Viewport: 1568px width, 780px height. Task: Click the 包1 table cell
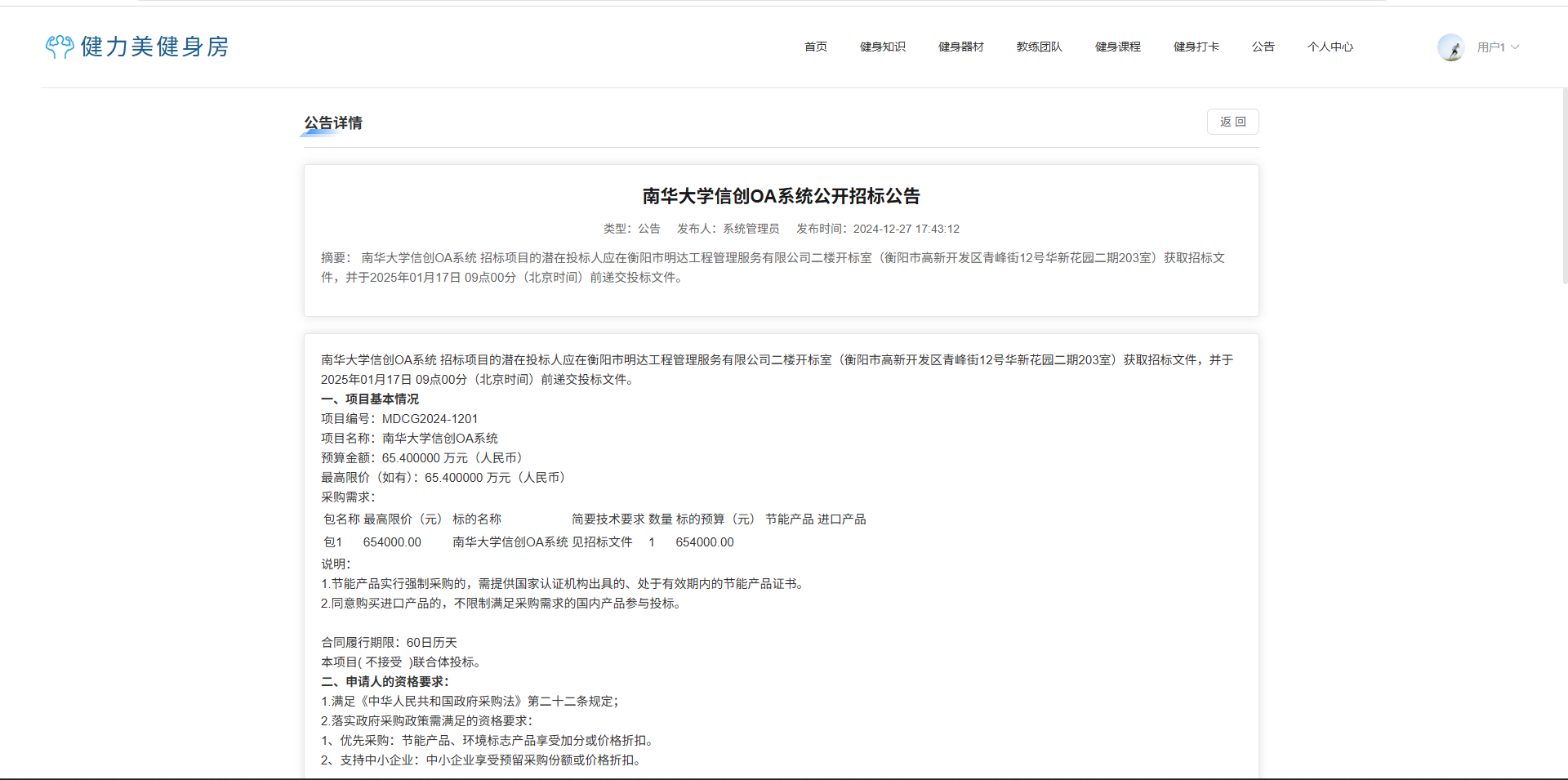pyautogui.click(x=332, y=542)
